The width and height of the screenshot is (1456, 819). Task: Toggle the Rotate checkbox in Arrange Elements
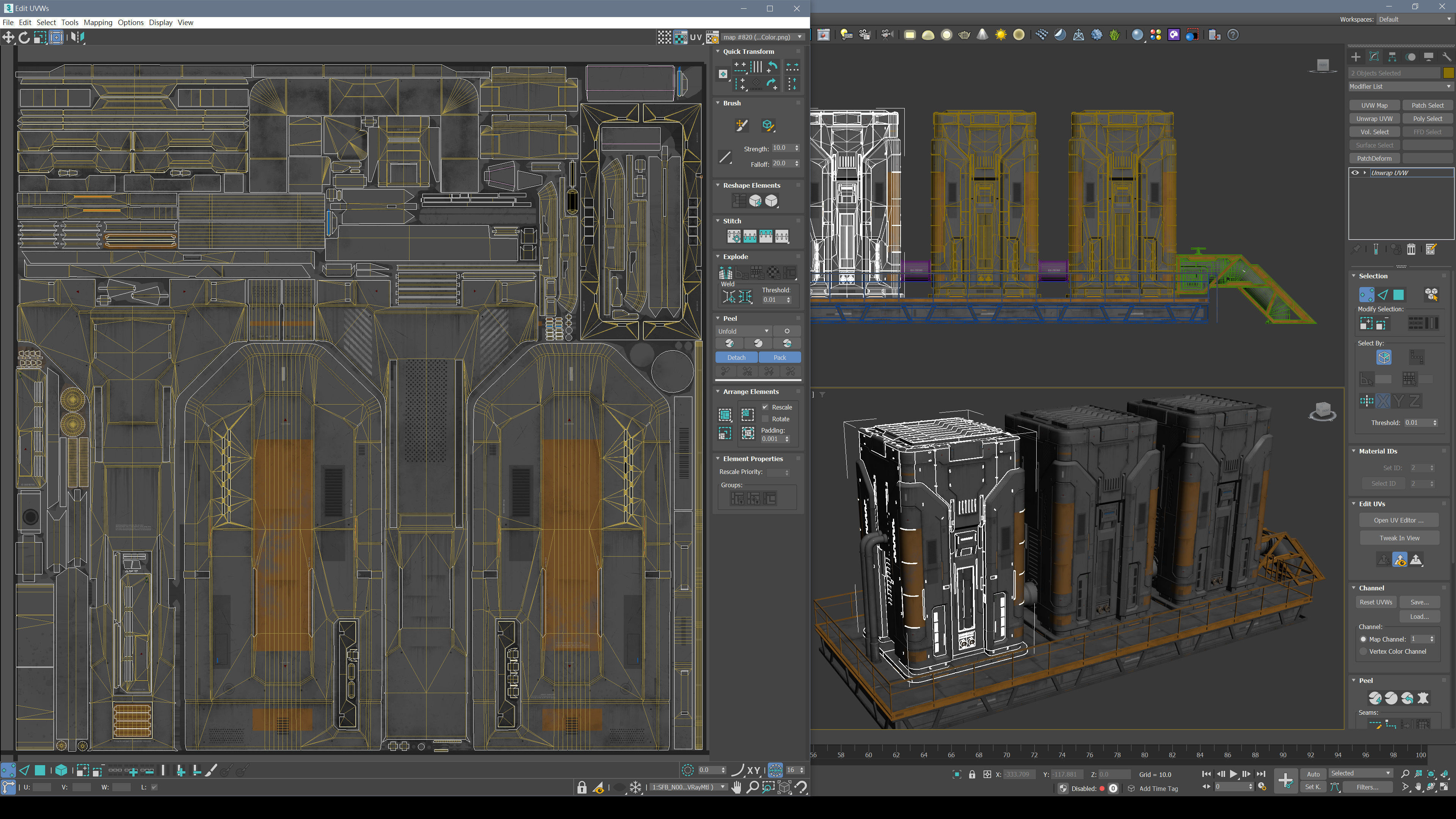click(x=765, y=419)
